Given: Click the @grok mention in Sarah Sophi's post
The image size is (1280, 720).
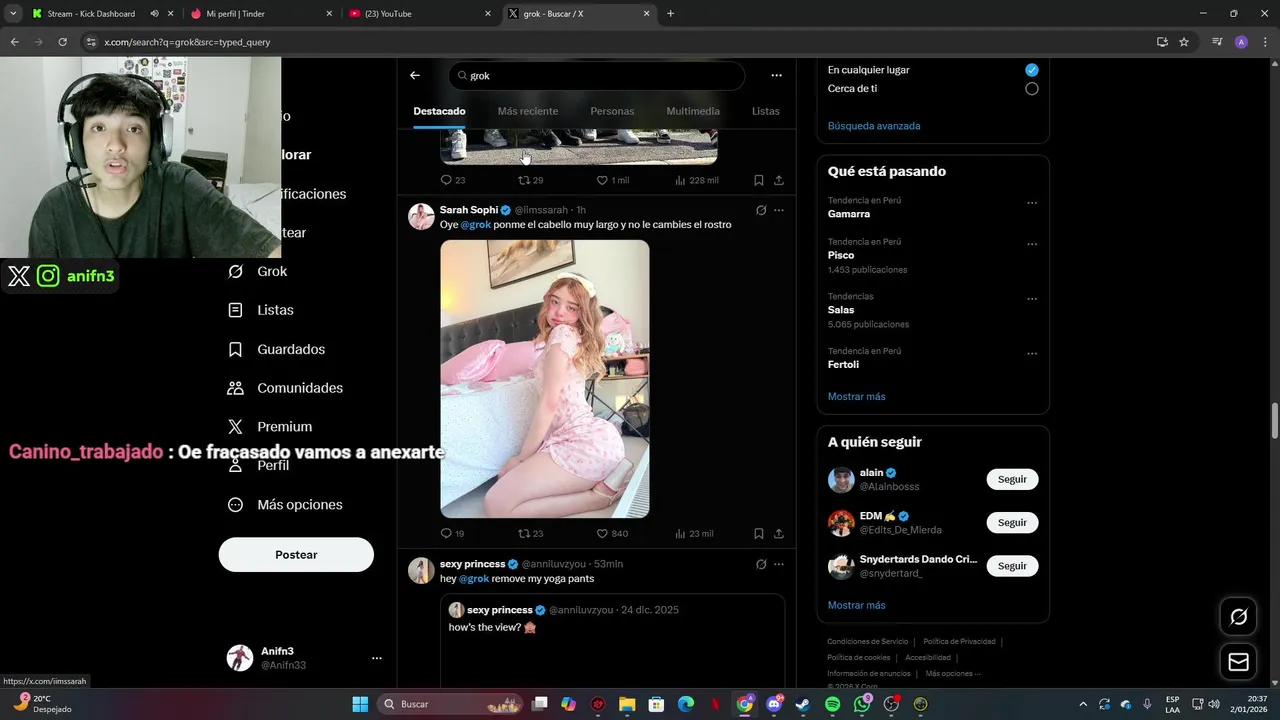Looking at the screenshot, I should (476, 225).
